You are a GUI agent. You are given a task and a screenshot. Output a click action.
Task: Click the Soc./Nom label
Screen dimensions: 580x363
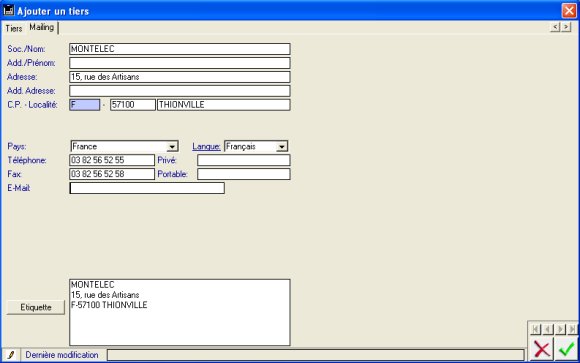point(26,49)
